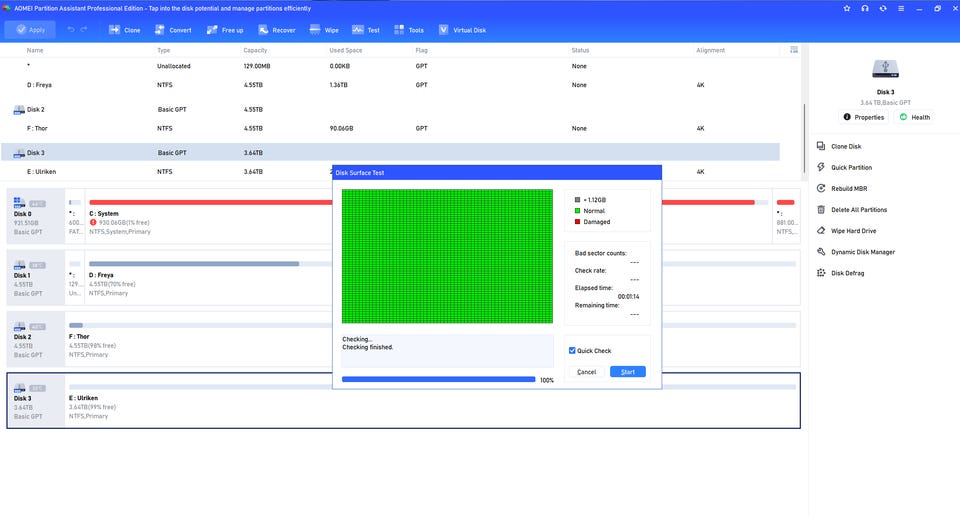Uncheck the Quick Check checkbox
The width and height of the screenshot is (960, 516).
(x=572, y=351)
